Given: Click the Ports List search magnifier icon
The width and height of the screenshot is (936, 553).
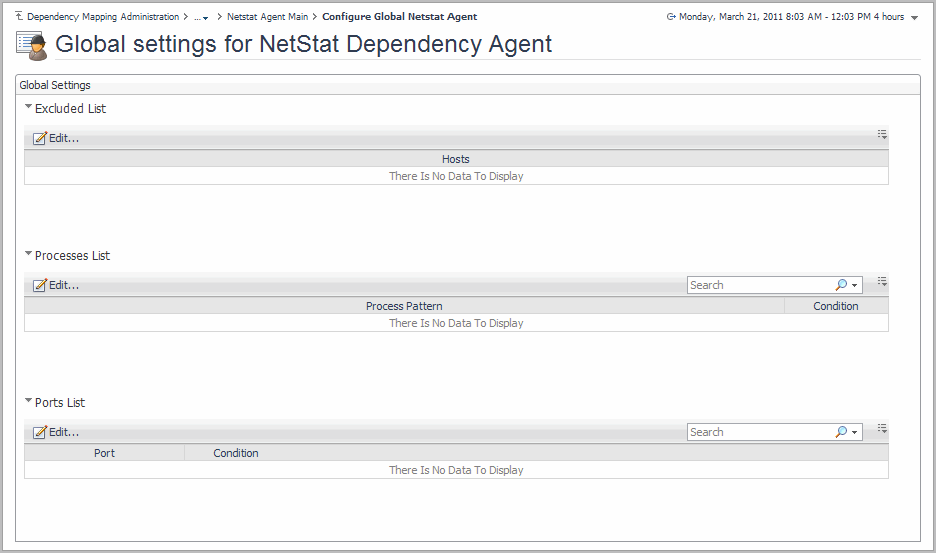Looking at the screenshot, I should [842, 432].
